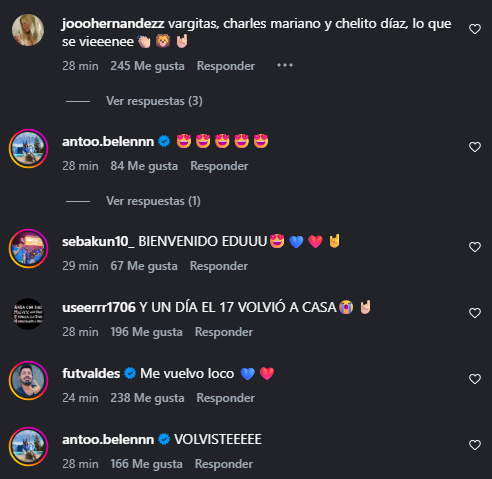The width and height of the screenshot is (492, 479).
Task: Open useerrr1706's profile avatar
Action: pos(28,314)
